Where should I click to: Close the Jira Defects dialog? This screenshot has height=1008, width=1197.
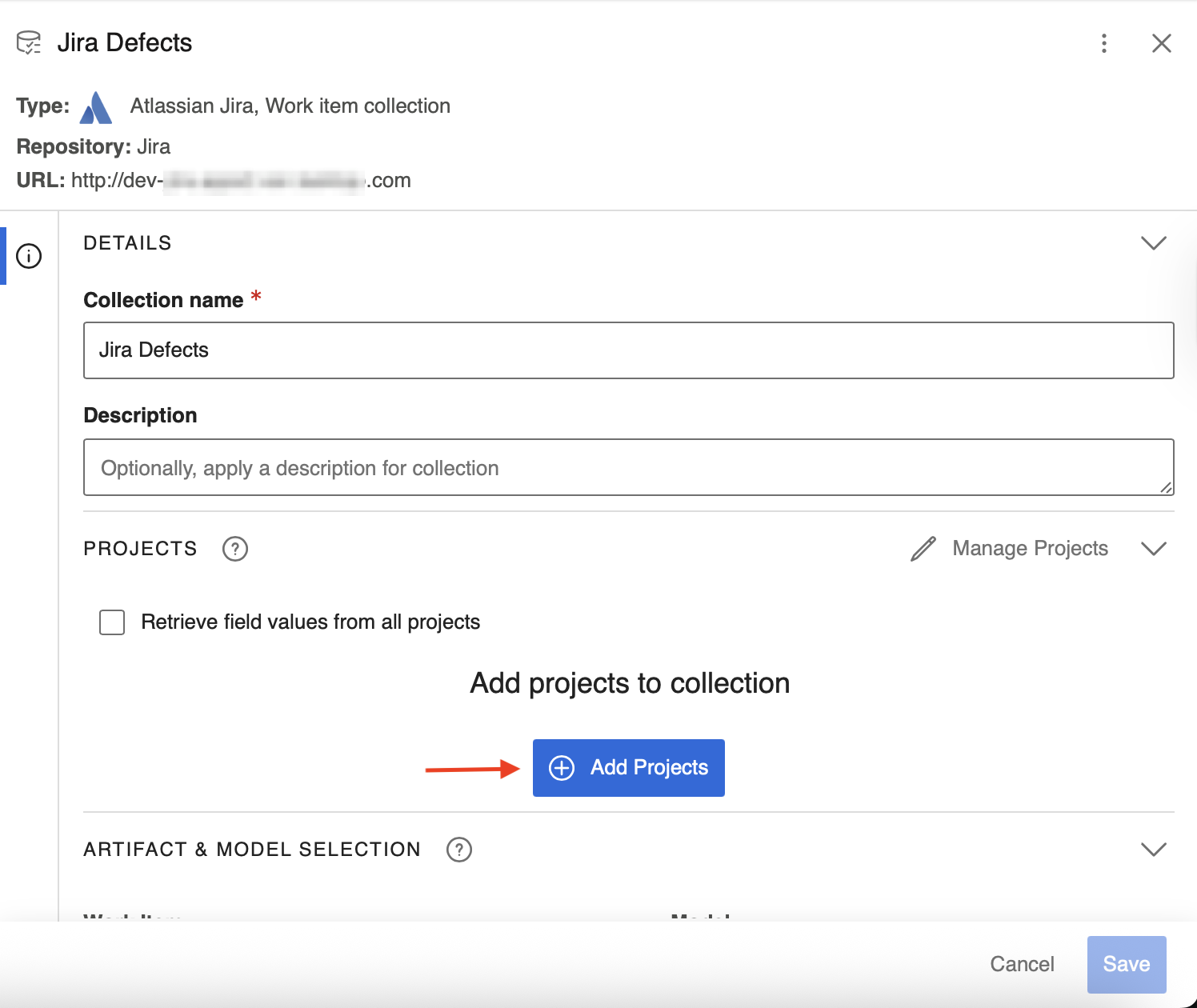[1161, 43]
